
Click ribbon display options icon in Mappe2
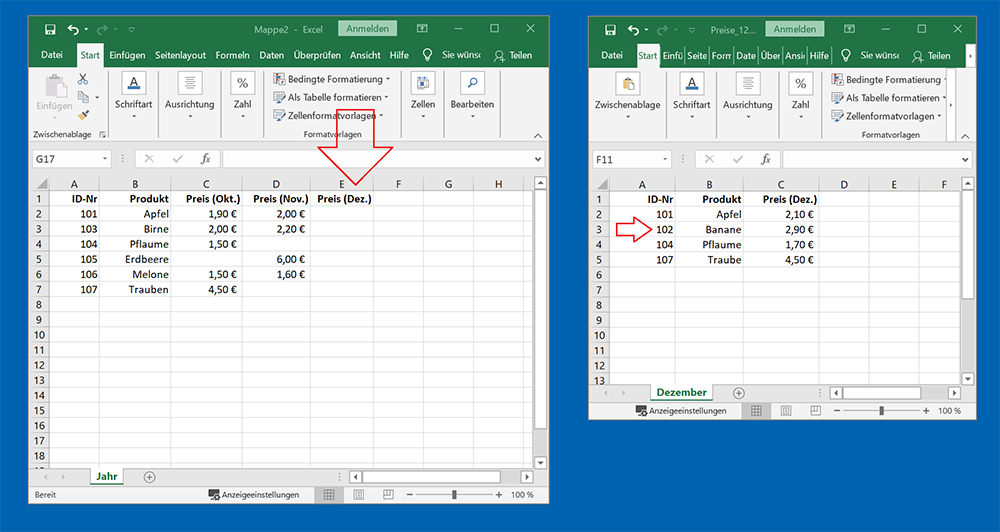point(422,29)
